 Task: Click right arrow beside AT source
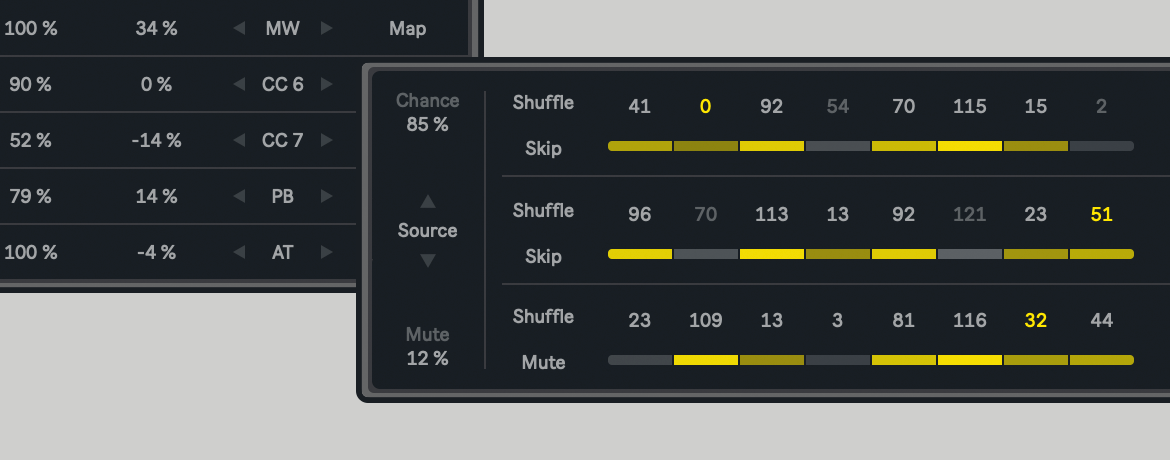coord(326,252)
